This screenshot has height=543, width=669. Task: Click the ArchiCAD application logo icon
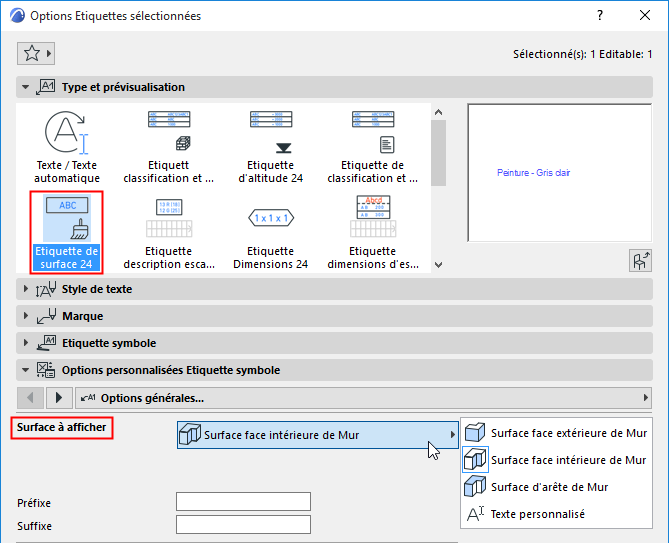pyautogui.click(x=17, y=15)
